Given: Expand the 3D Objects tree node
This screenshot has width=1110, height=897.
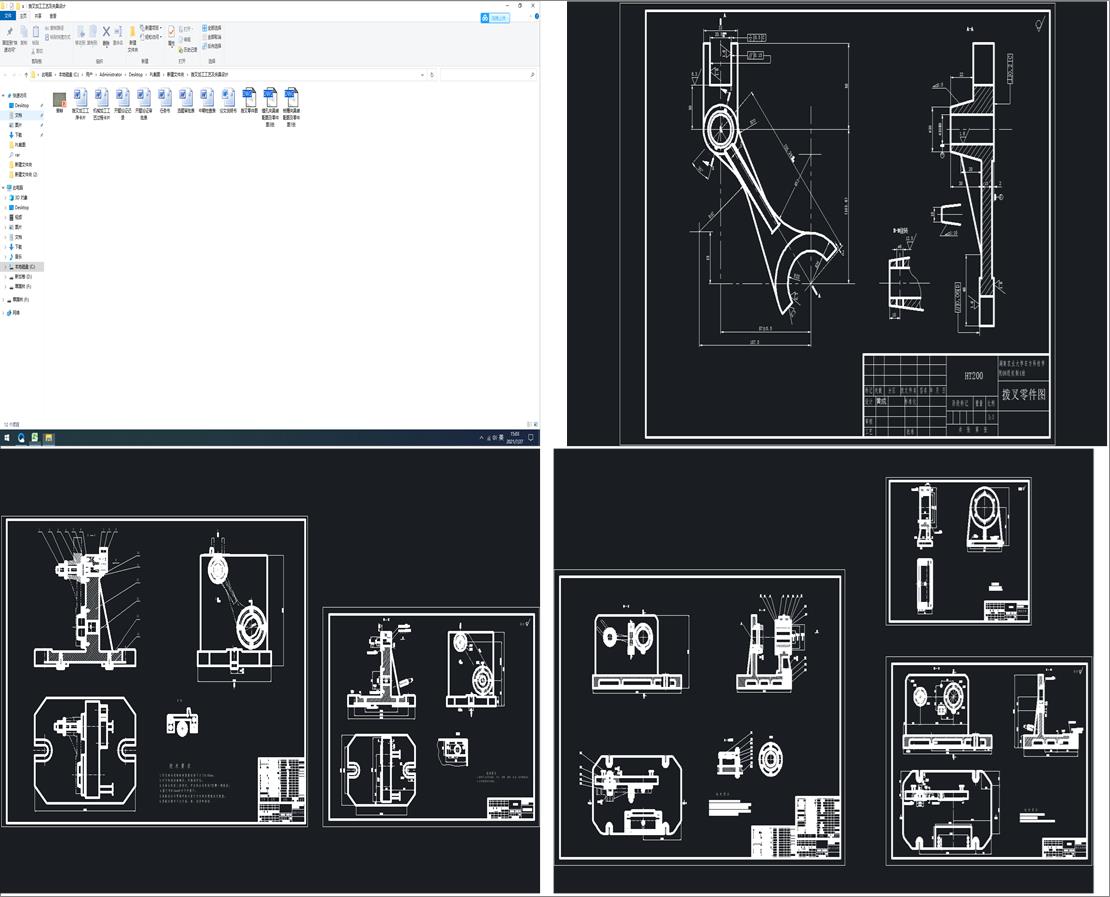Looking at the screenshot, I should click(x=6, y=198).
